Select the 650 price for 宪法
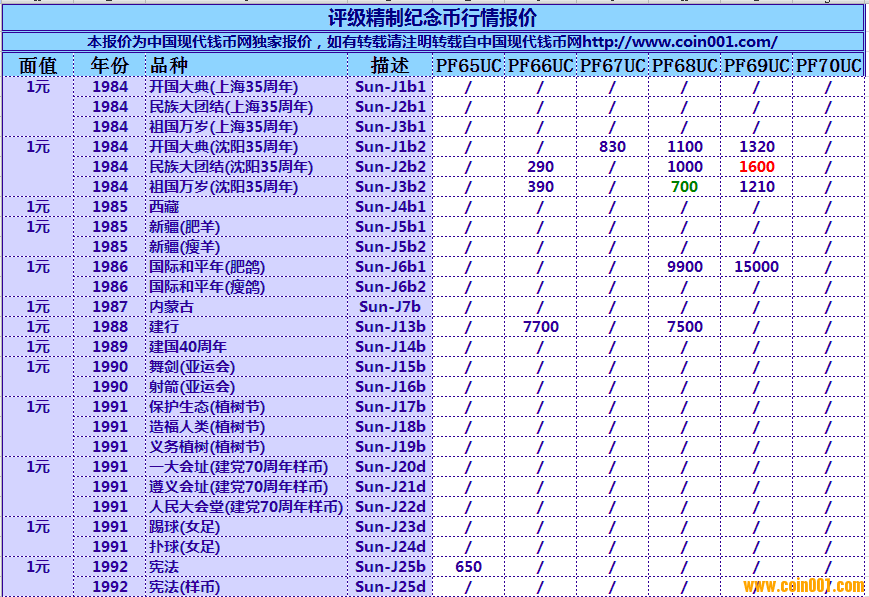 (x=468, y=567)
